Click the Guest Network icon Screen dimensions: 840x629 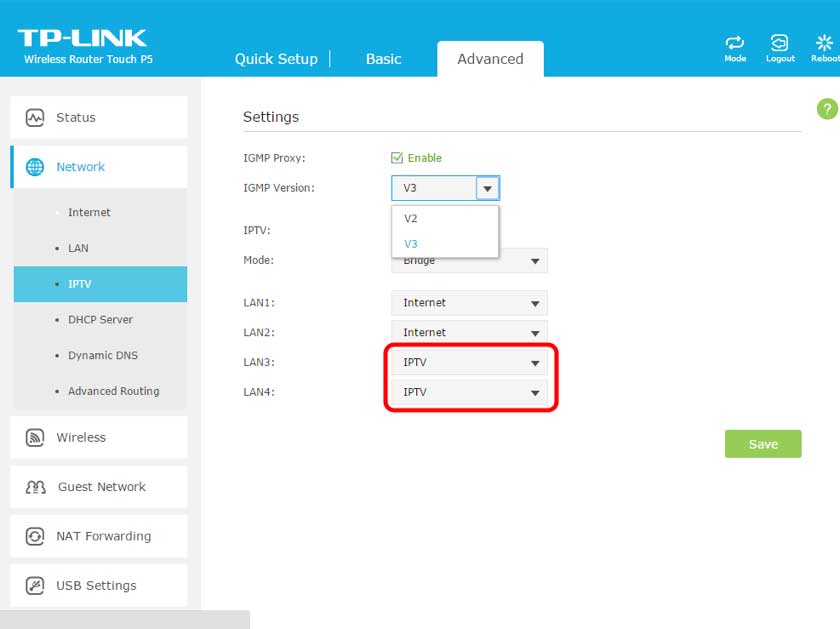(35, 487)
